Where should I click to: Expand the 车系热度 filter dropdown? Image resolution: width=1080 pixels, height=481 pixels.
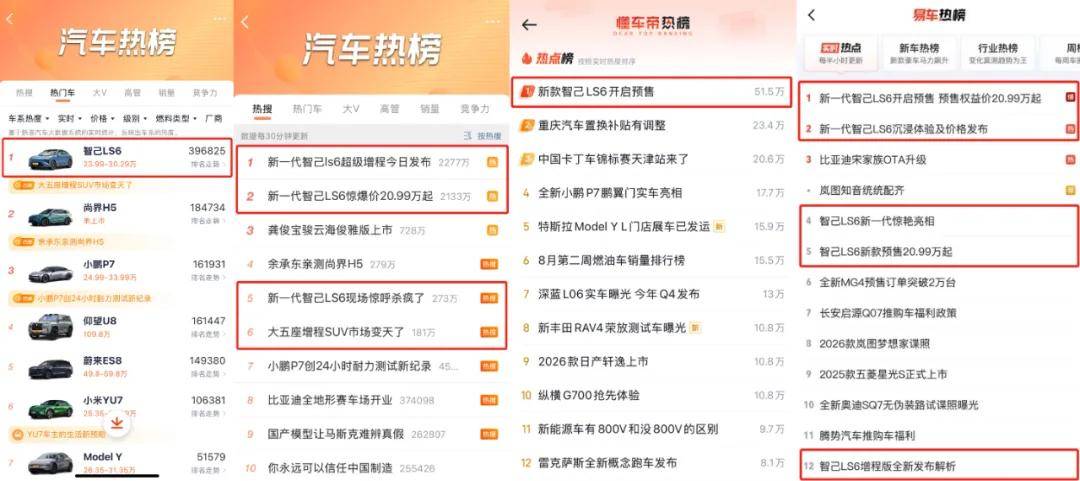pyautogui.click(x=27, y=118)
